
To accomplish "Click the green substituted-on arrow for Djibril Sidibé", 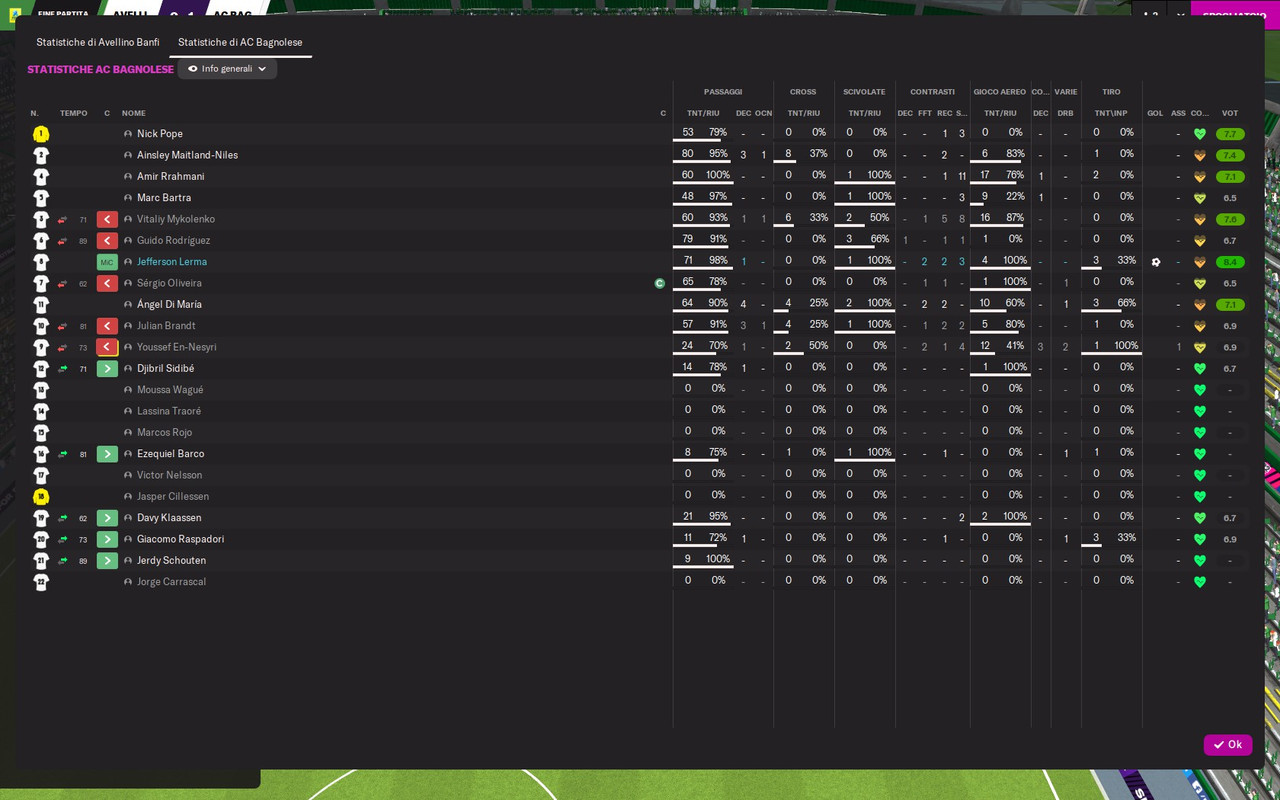I will [x=107, y=369].
